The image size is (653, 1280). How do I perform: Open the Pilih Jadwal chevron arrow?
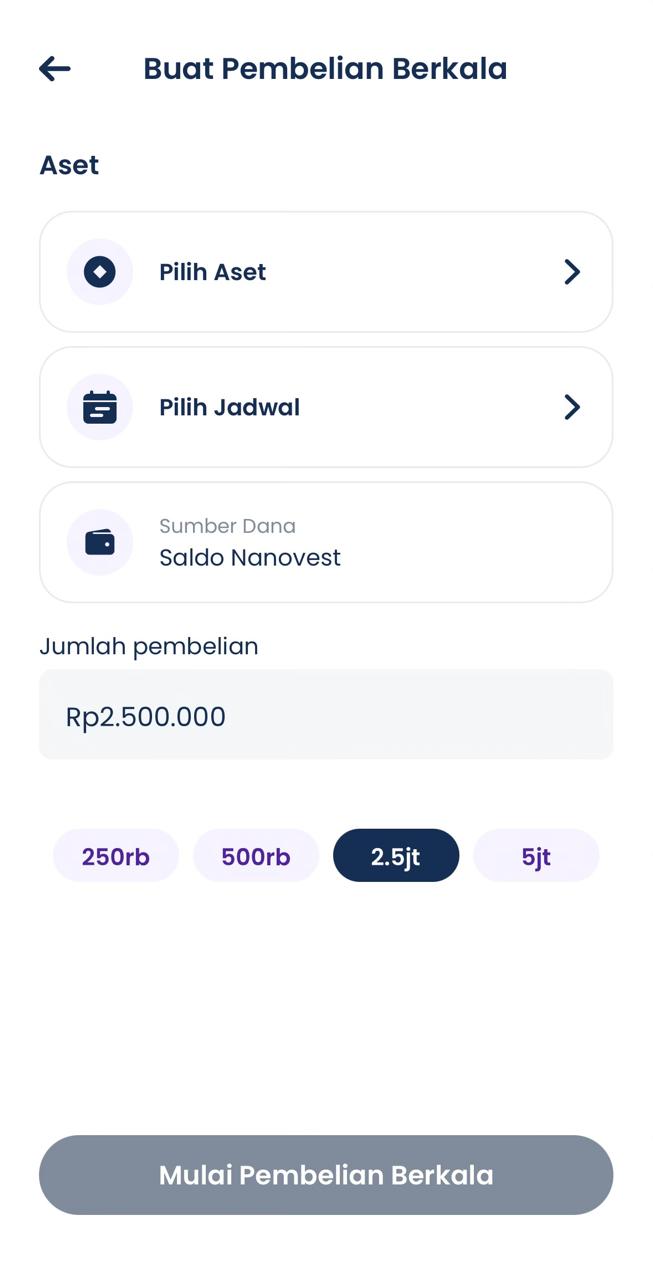tap(571, 407)
